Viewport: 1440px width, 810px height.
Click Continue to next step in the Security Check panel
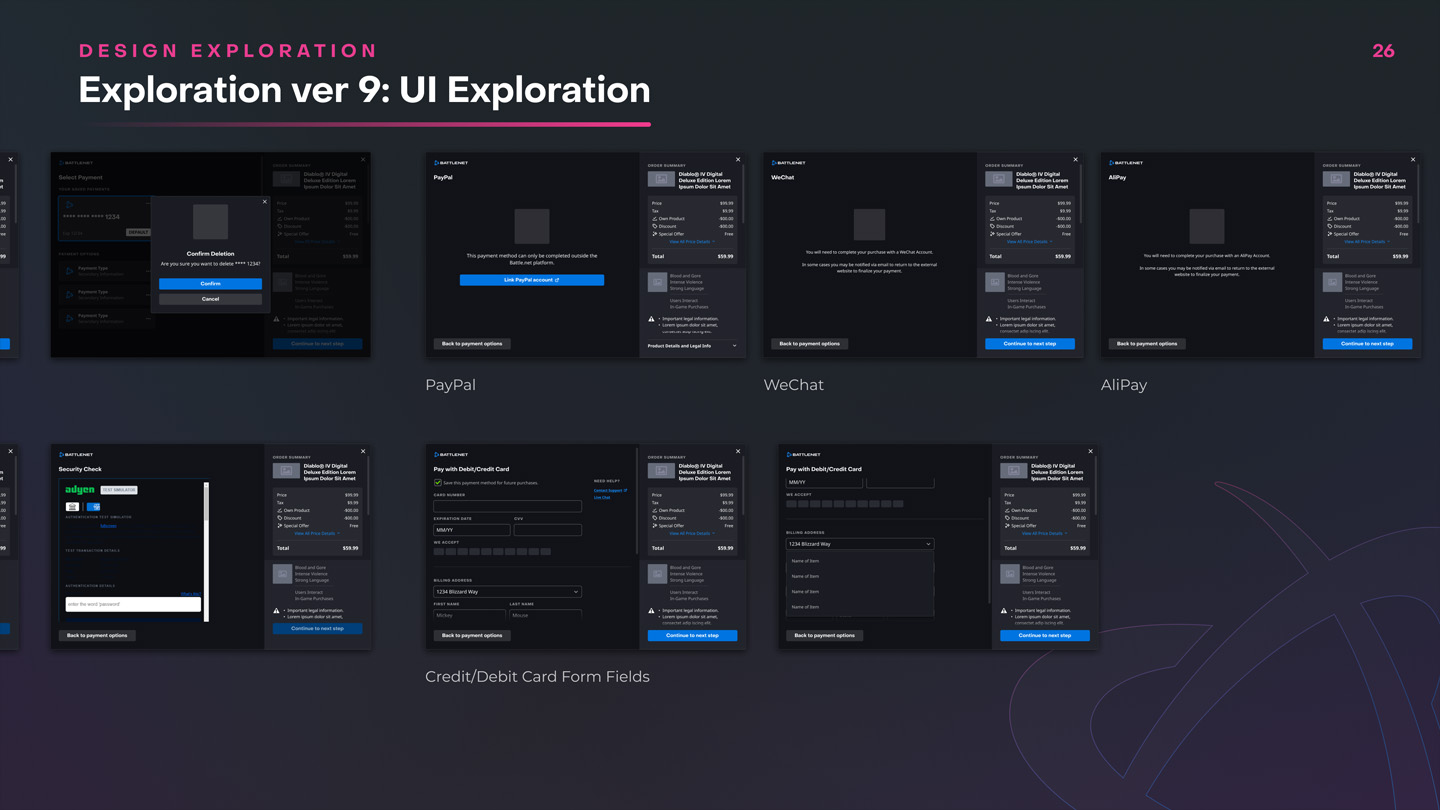tap(317, 628)
